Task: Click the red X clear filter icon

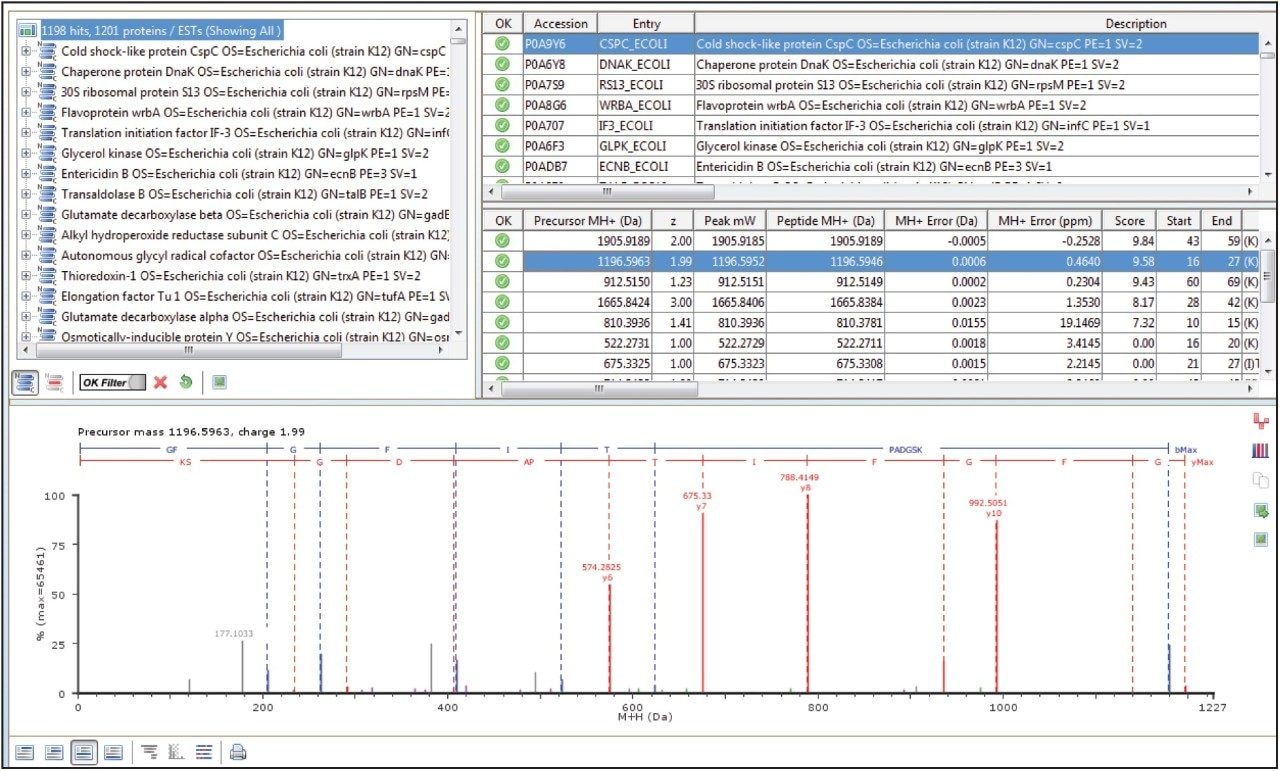Action: (160, 382)
